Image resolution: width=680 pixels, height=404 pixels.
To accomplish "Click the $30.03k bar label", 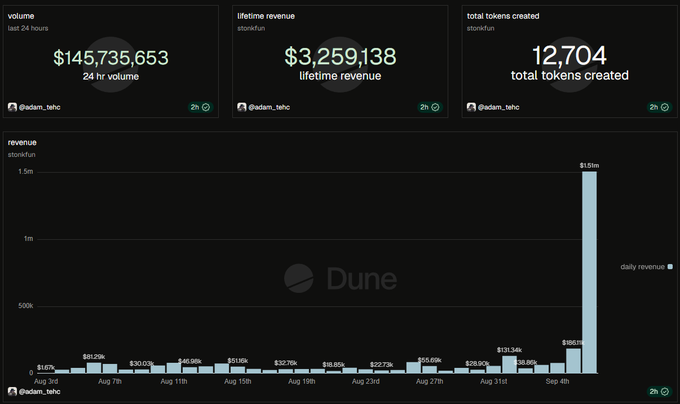I will point(142,363).
